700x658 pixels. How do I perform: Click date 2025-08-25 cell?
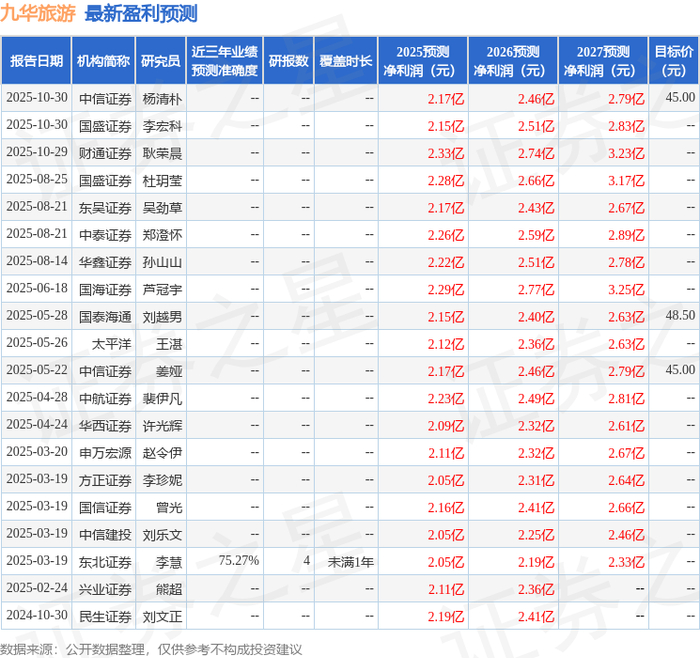(37, 179)
